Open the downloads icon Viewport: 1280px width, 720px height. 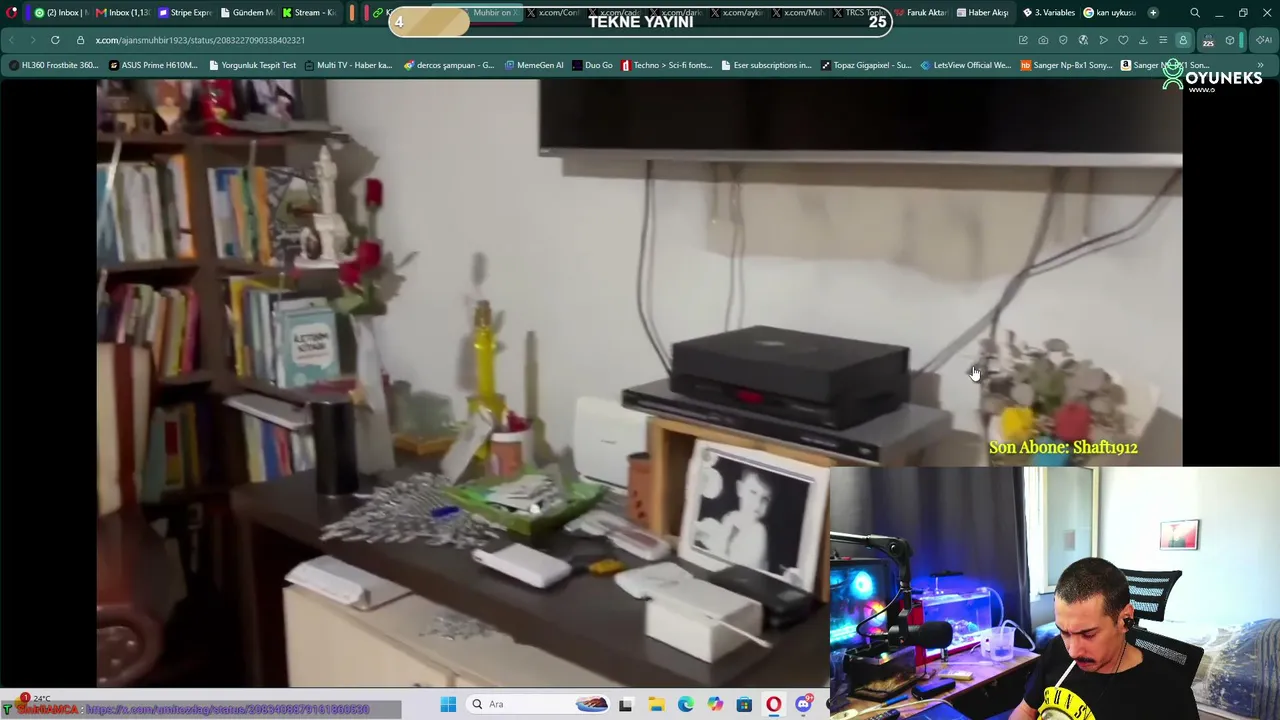(1143, 40)
